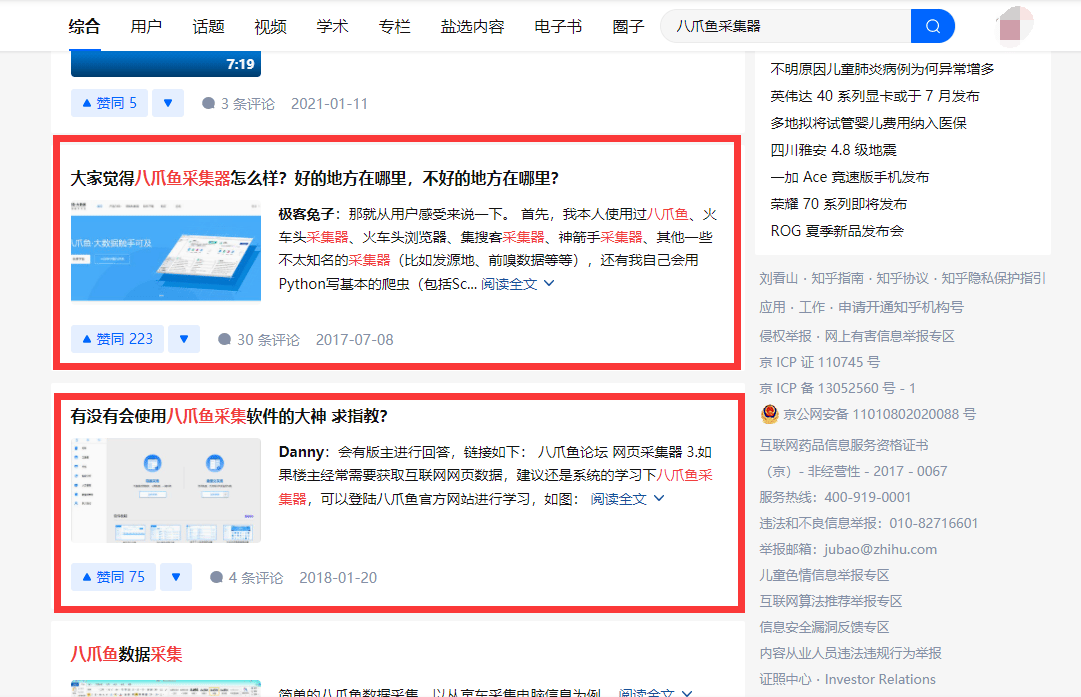Click 京 ICP 备 13052560 号 - 1
The image size is (1081, 697).
tap(838, 388)
